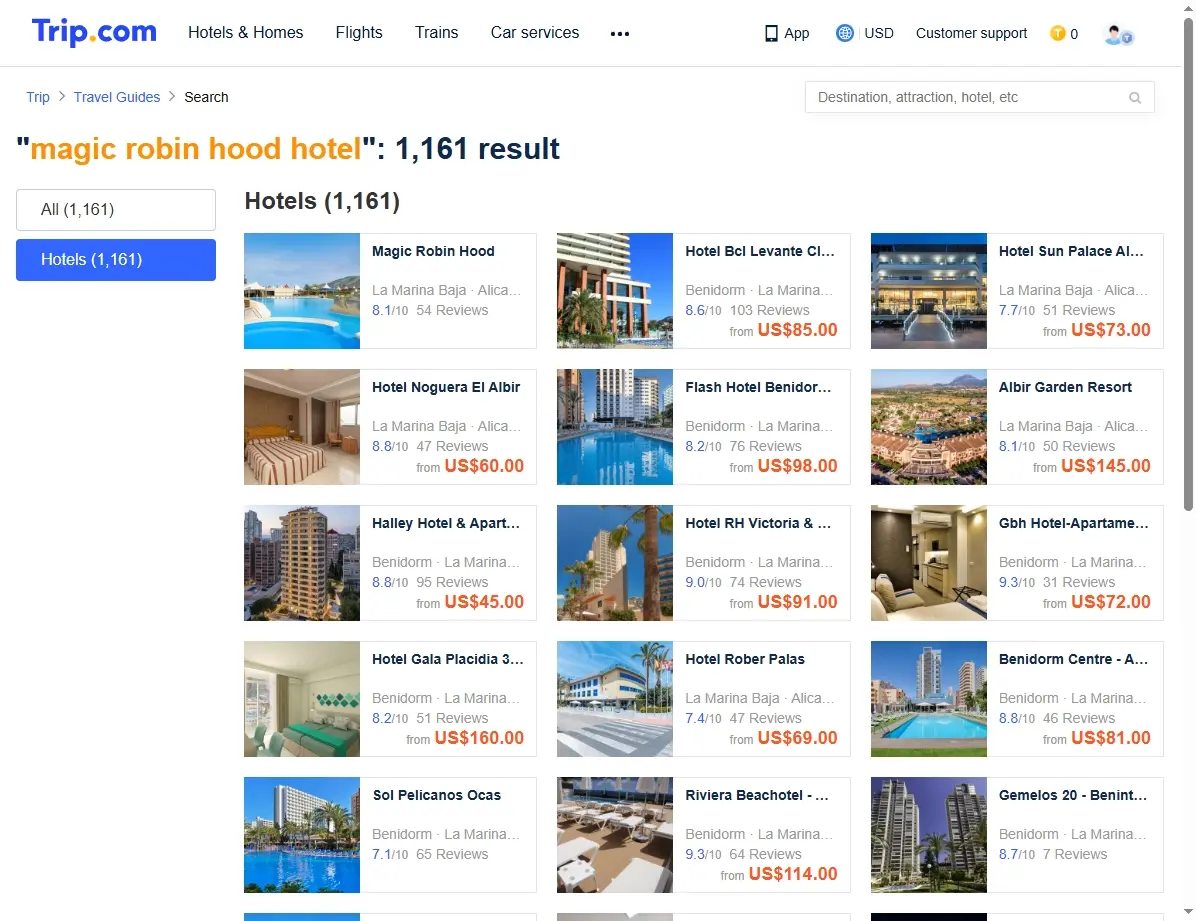The image size is (1196, 921).
Task: Click 103 Reviews on Bcl Levante
Action: tap(769, 310)
